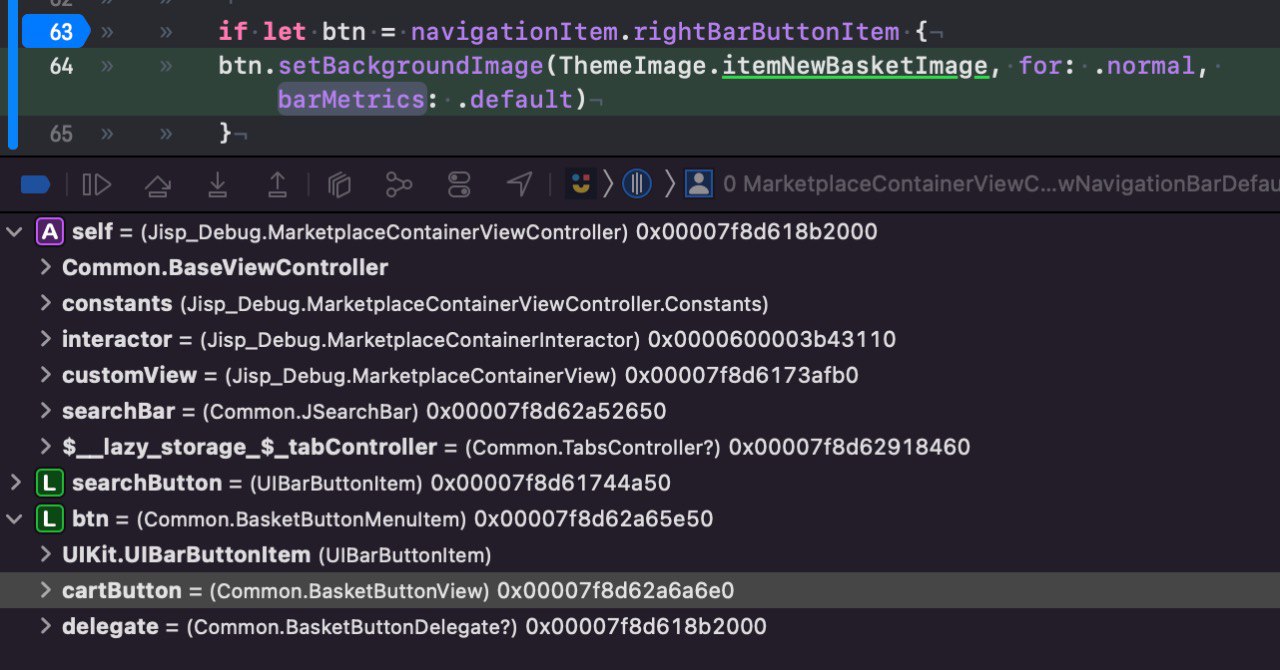Screen dimensions: 1280x670
Task: Click the Simulate Location arrow icon
Action: point(519,183)
